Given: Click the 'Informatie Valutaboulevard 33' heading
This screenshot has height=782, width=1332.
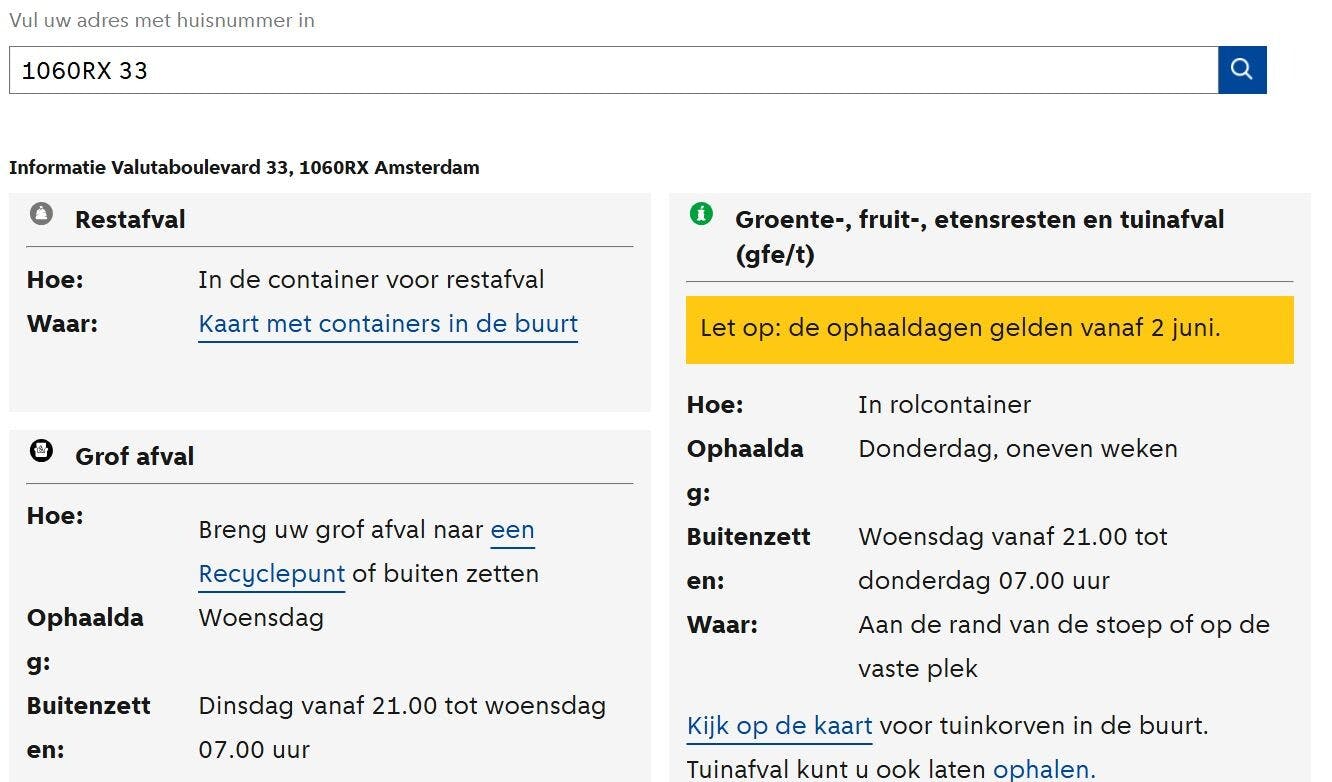Looking at the screenshot, I should click(243, 167).
